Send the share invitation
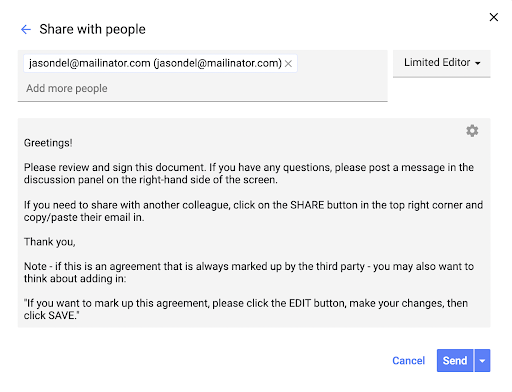This screenshot has height=392, width=512. coord(455,360)
